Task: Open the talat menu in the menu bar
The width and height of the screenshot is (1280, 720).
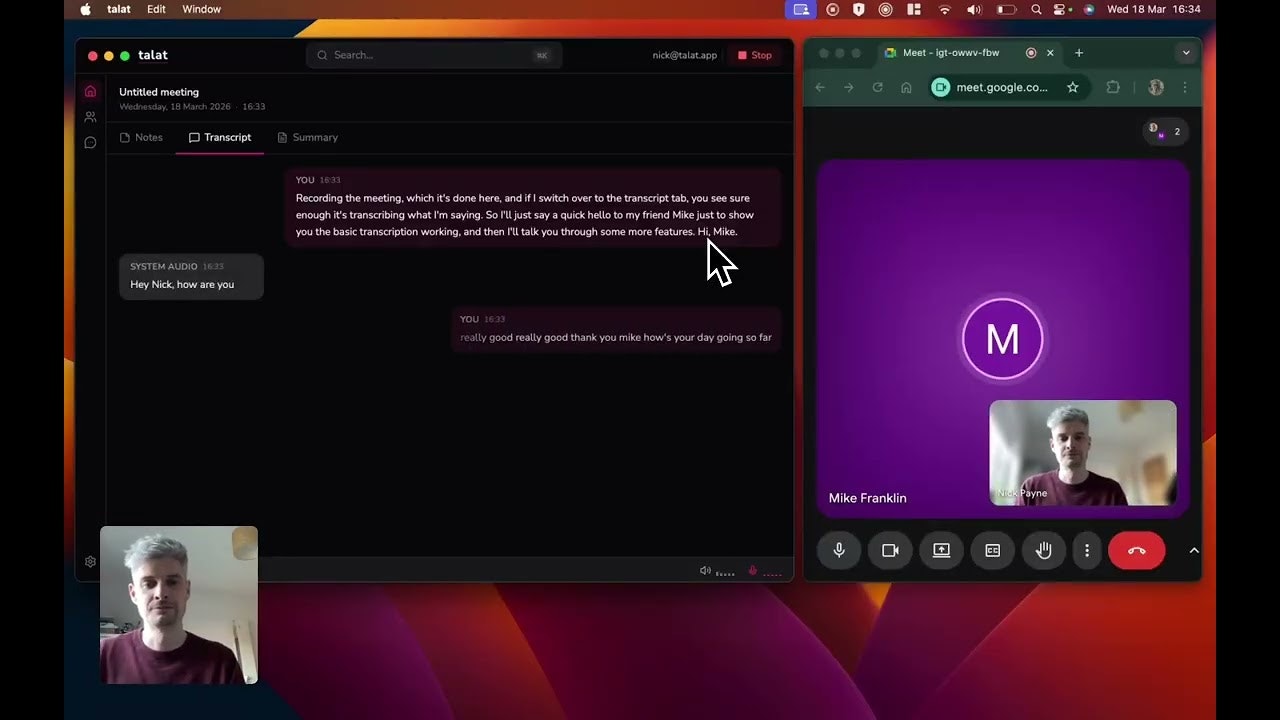Action: tap(119, 9)
